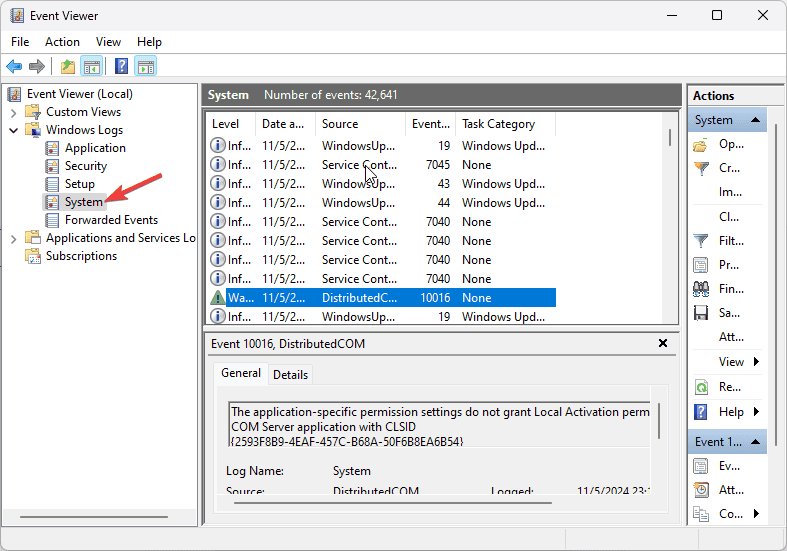
Task: Collapse the System section in Actions pane
Action: click(755, 120)
